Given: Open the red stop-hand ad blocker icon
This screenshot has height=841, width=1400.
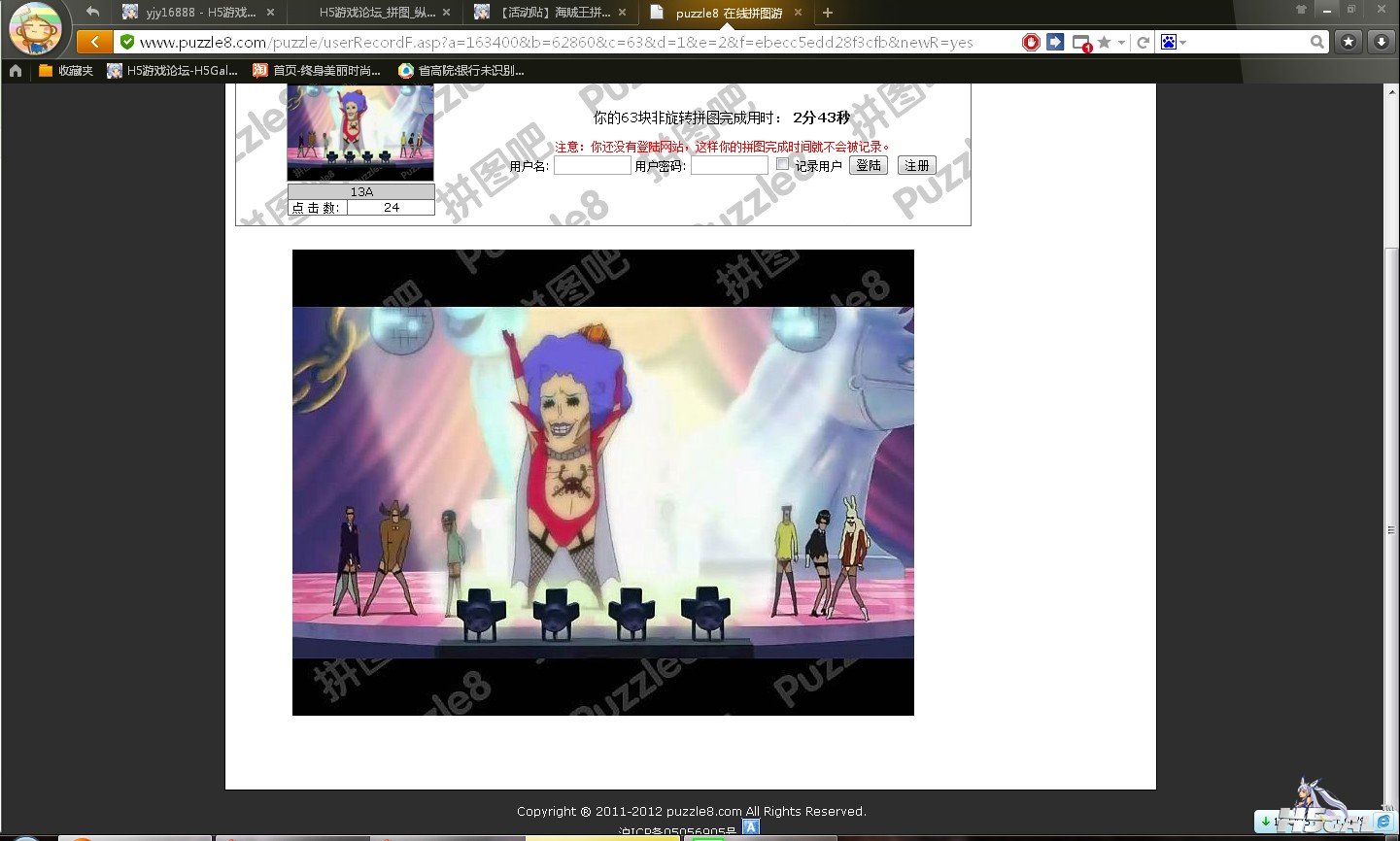Looking at the screenshot, I should (x=1031, y=42).
